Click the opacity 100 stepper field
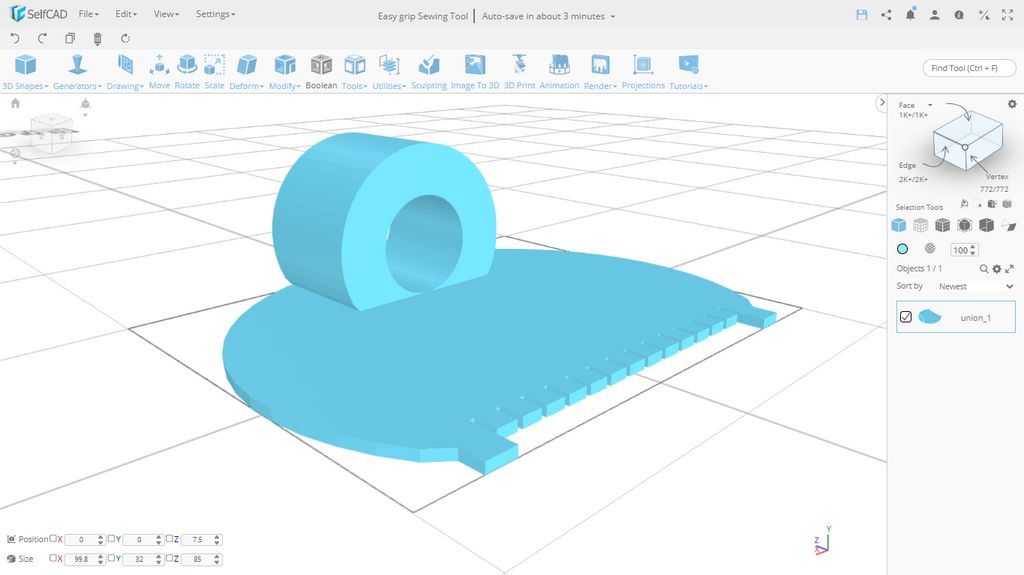Viewport: 1024px width, 575px height. (x=964, y=250)
